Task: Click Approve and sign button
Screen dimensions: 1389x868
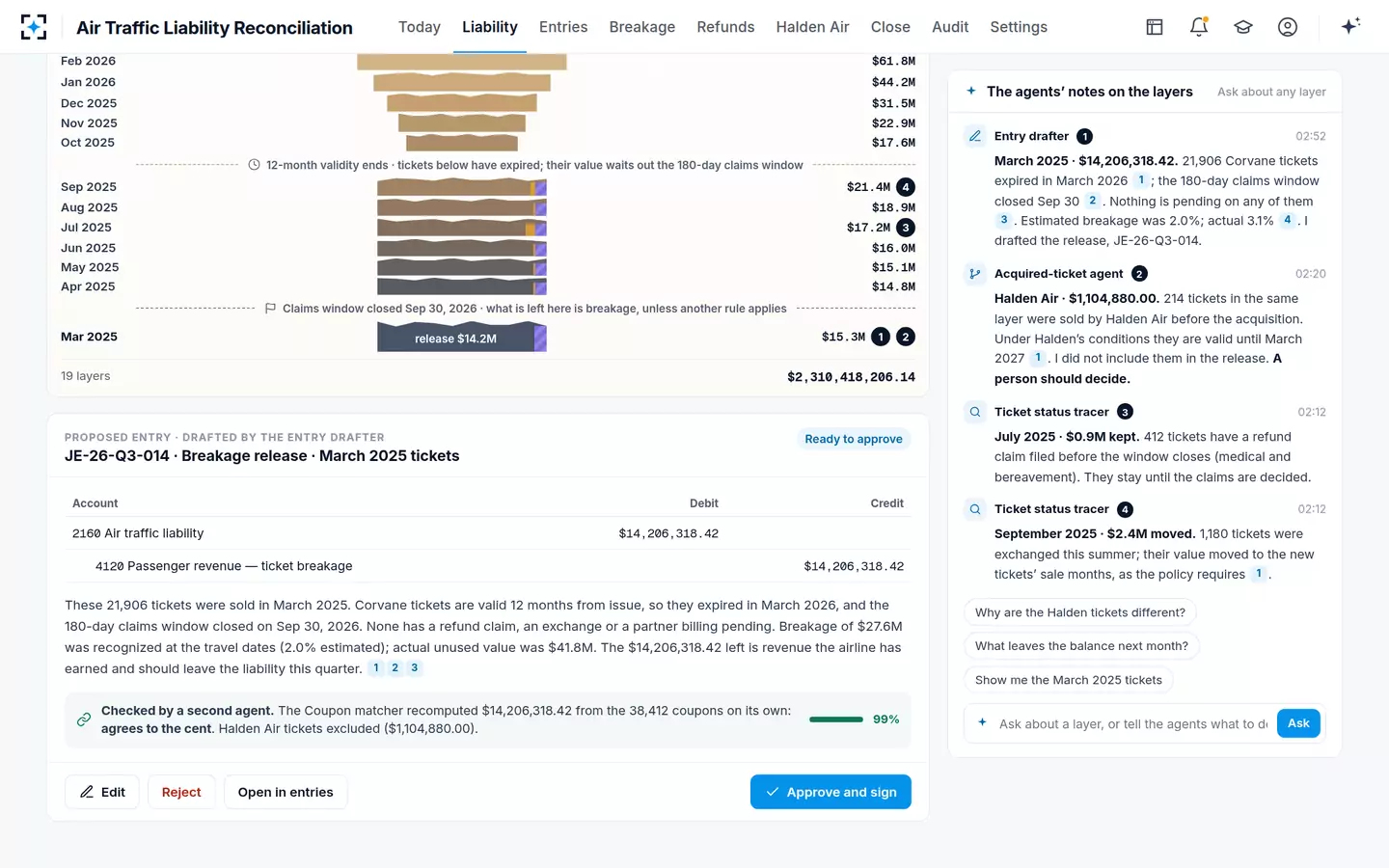Action: click(x=831, y=792)
